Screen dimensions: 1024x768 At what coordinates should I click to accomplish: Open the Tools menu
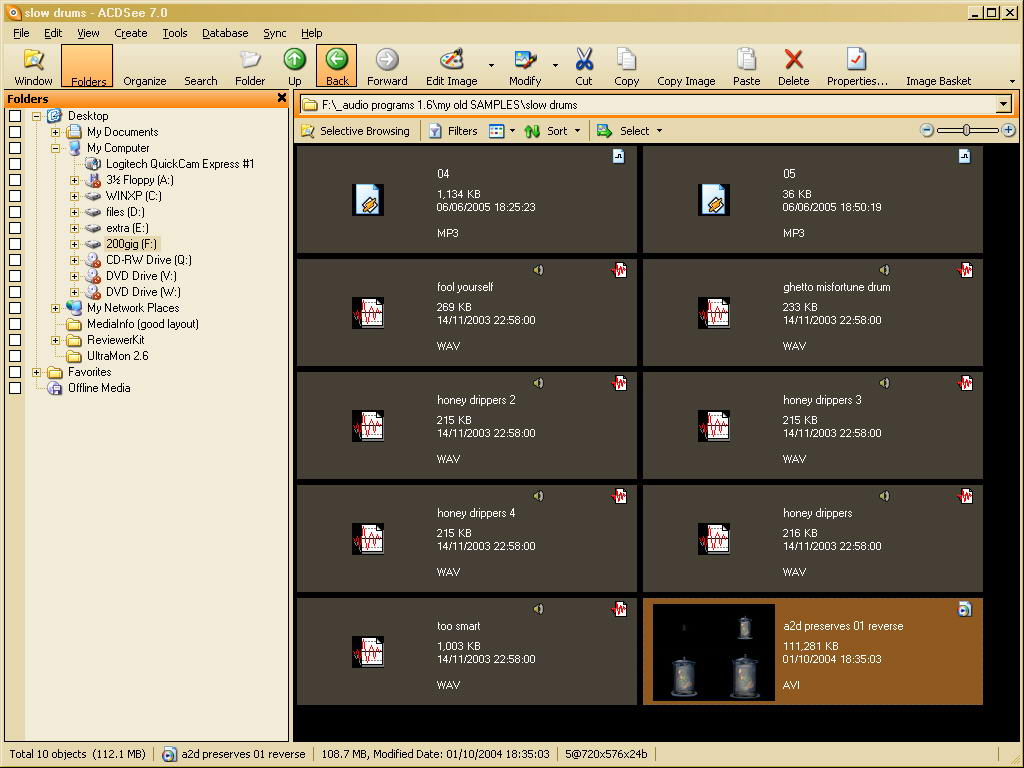175,33
